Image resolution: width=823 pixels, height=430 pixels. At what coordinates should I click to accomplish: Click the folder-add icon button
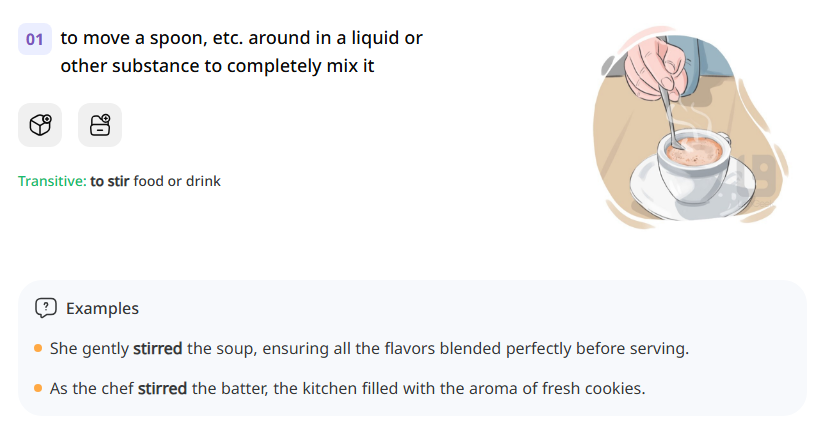[x=100, y=125]
